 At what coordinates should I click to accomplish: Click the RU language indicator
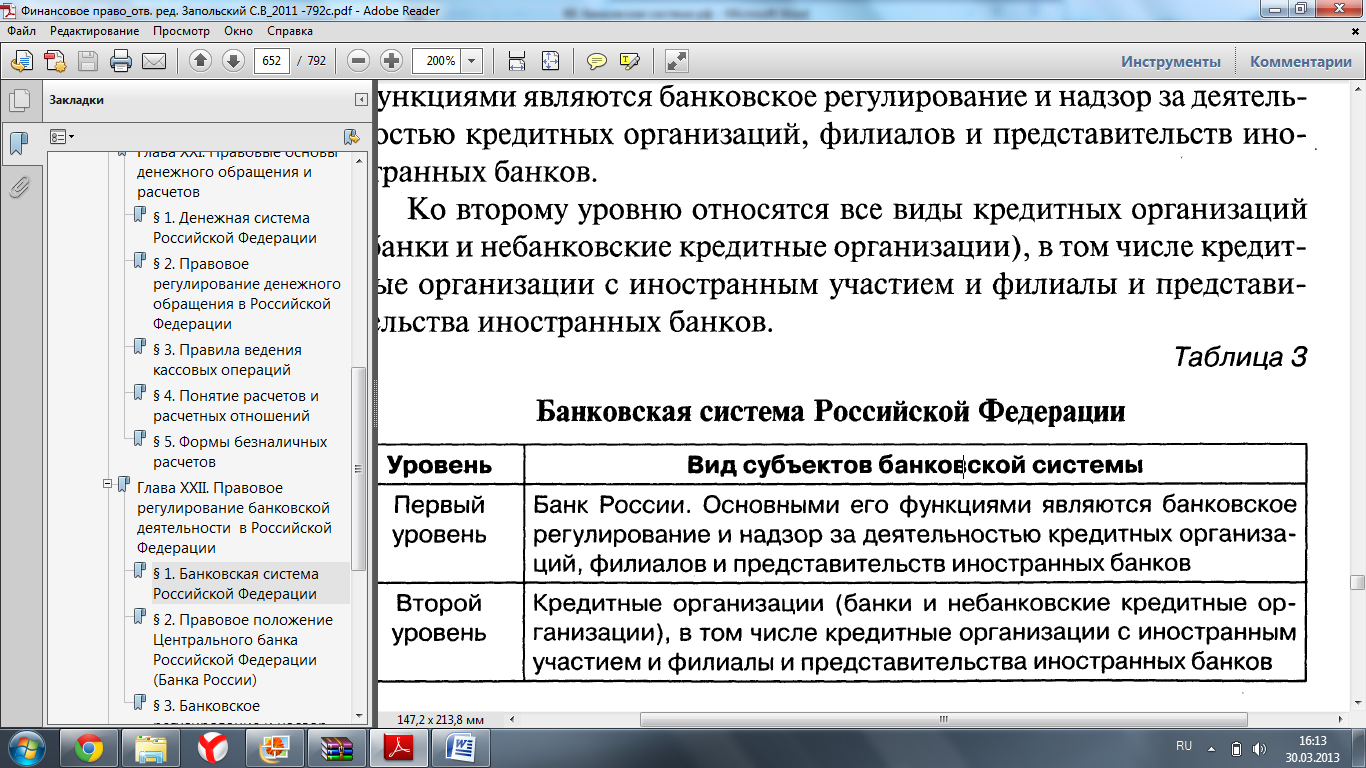click(1184, 746)
